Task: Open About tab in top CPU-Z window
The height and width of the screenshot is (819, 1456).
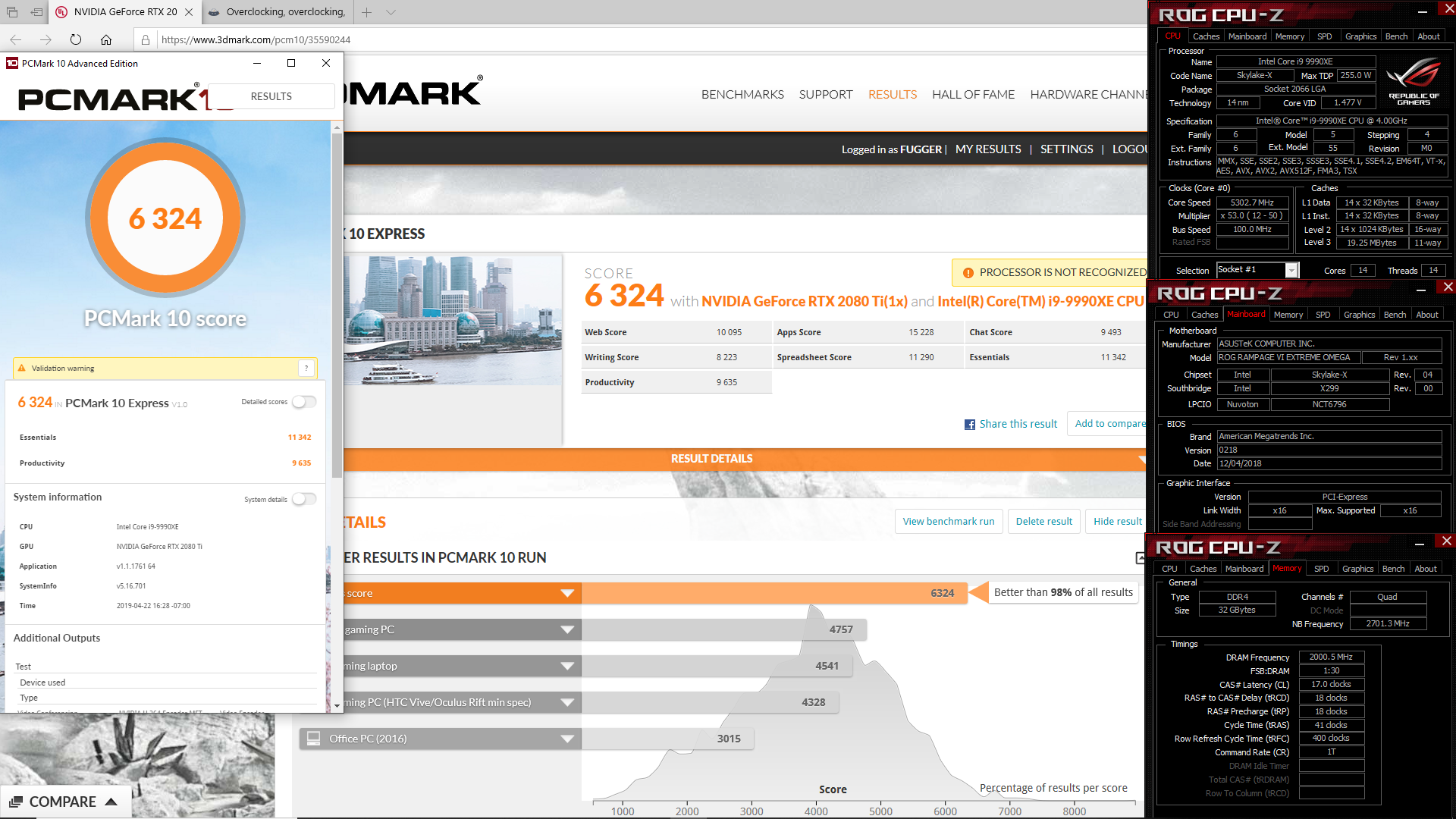Action: 1429,36
